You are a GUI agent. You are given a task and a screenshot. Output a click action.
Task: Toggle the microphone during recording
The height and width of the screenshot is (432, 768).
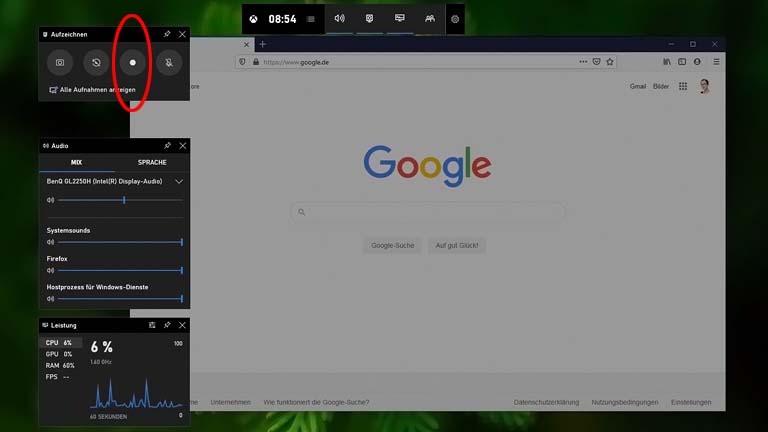point(168,62)
